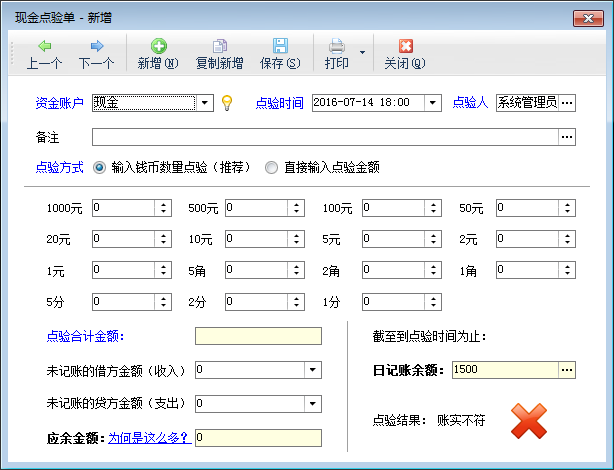
Task: Expand the 点验时间 date-time dropdown
Action: (x=432, y=103)
